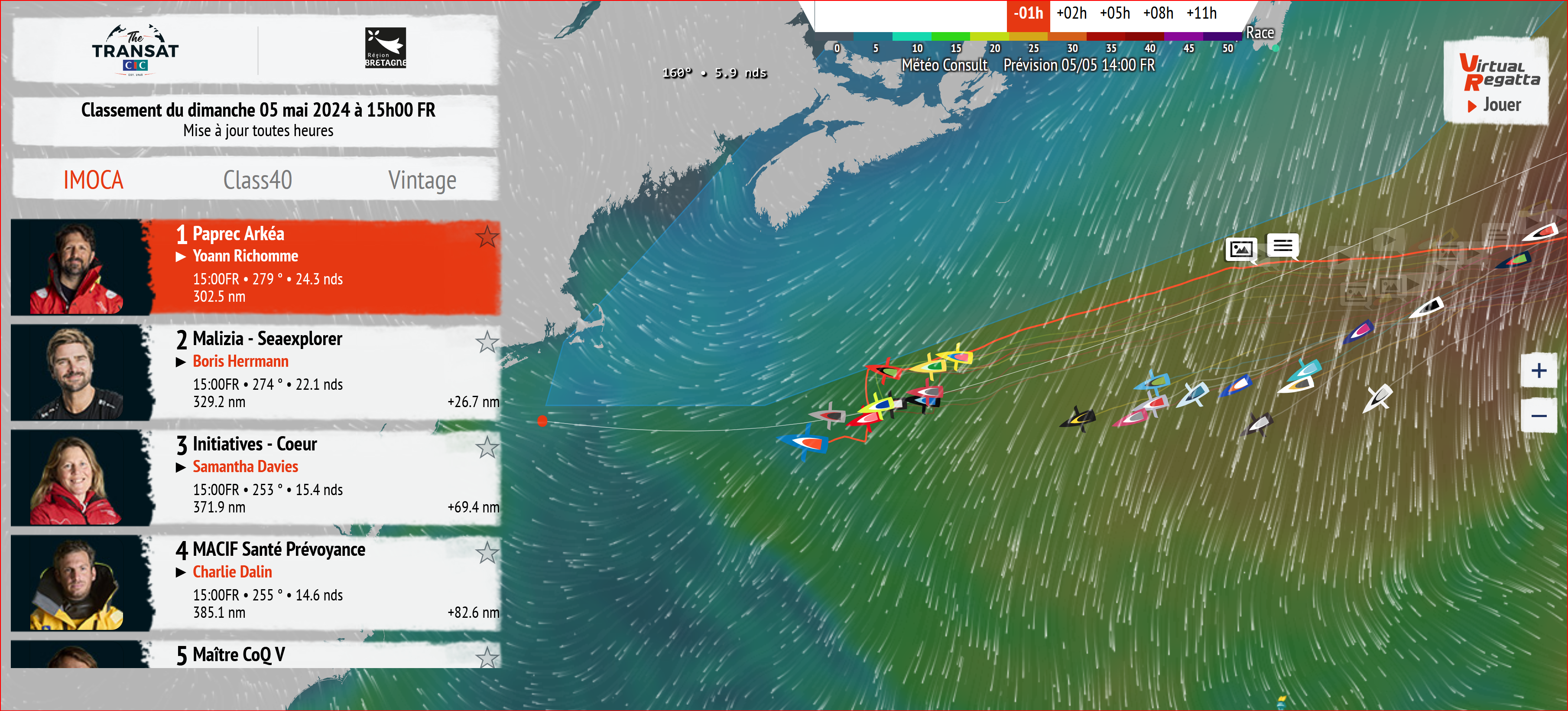Toggle the star next to Maître CoQ V

[x=487, y=657]
